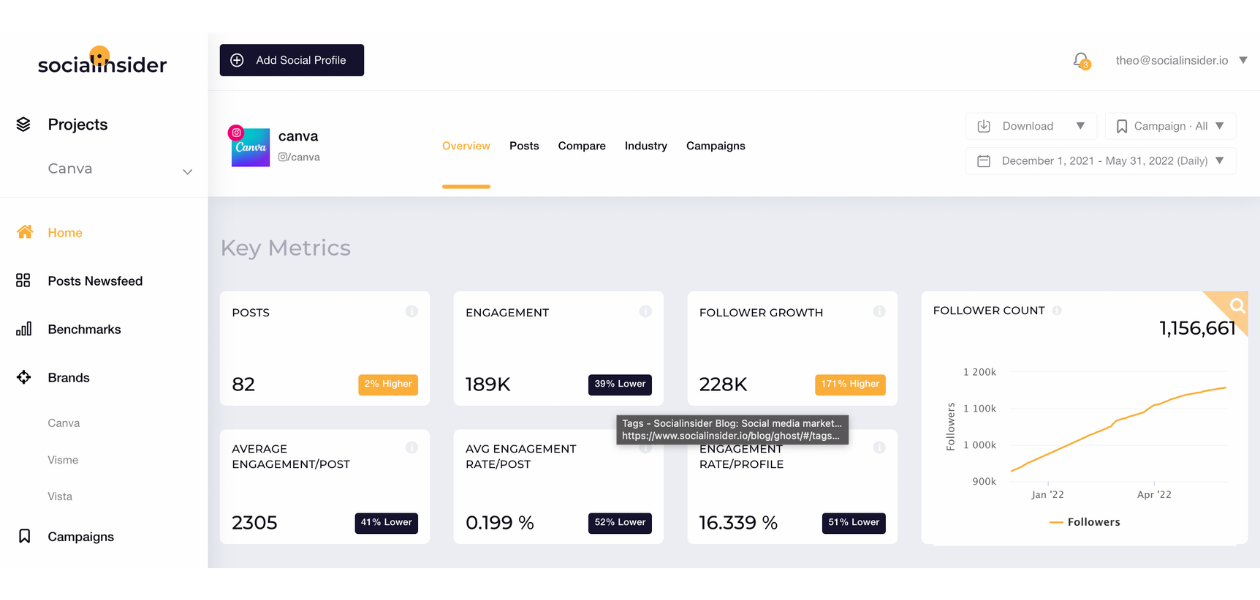The width and height of the screenshot is (1260, 600).
Task: Click the 41% Lower badge
Action: point(386,522)
